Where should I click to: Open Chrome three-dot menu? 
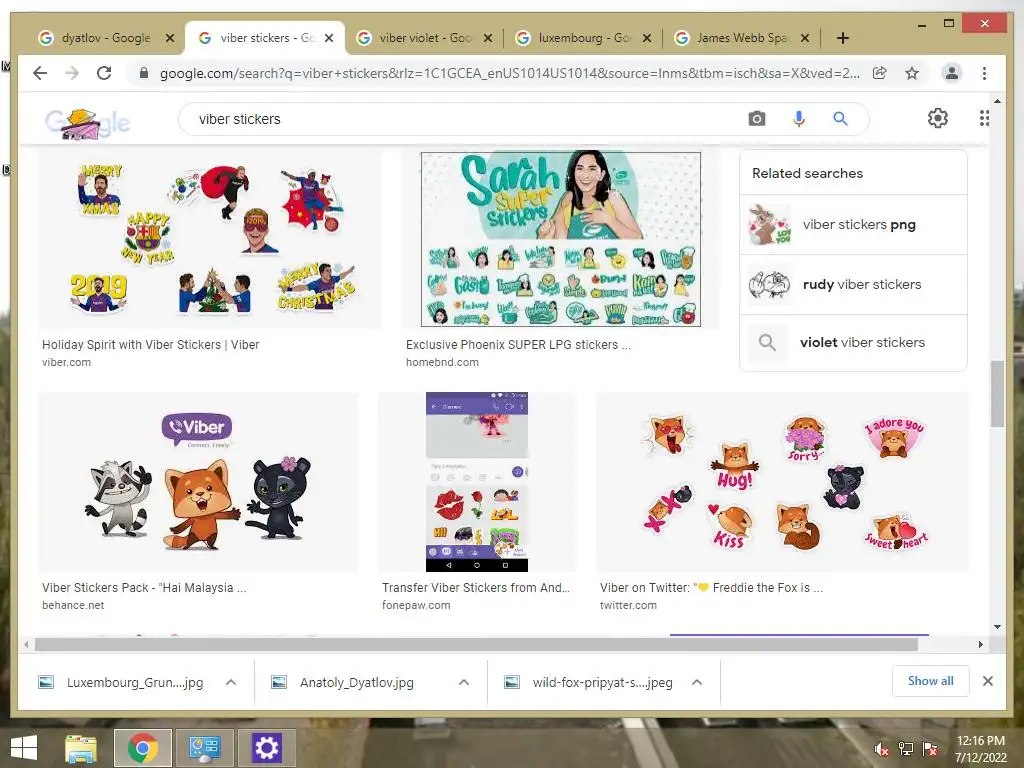(984, 73)
